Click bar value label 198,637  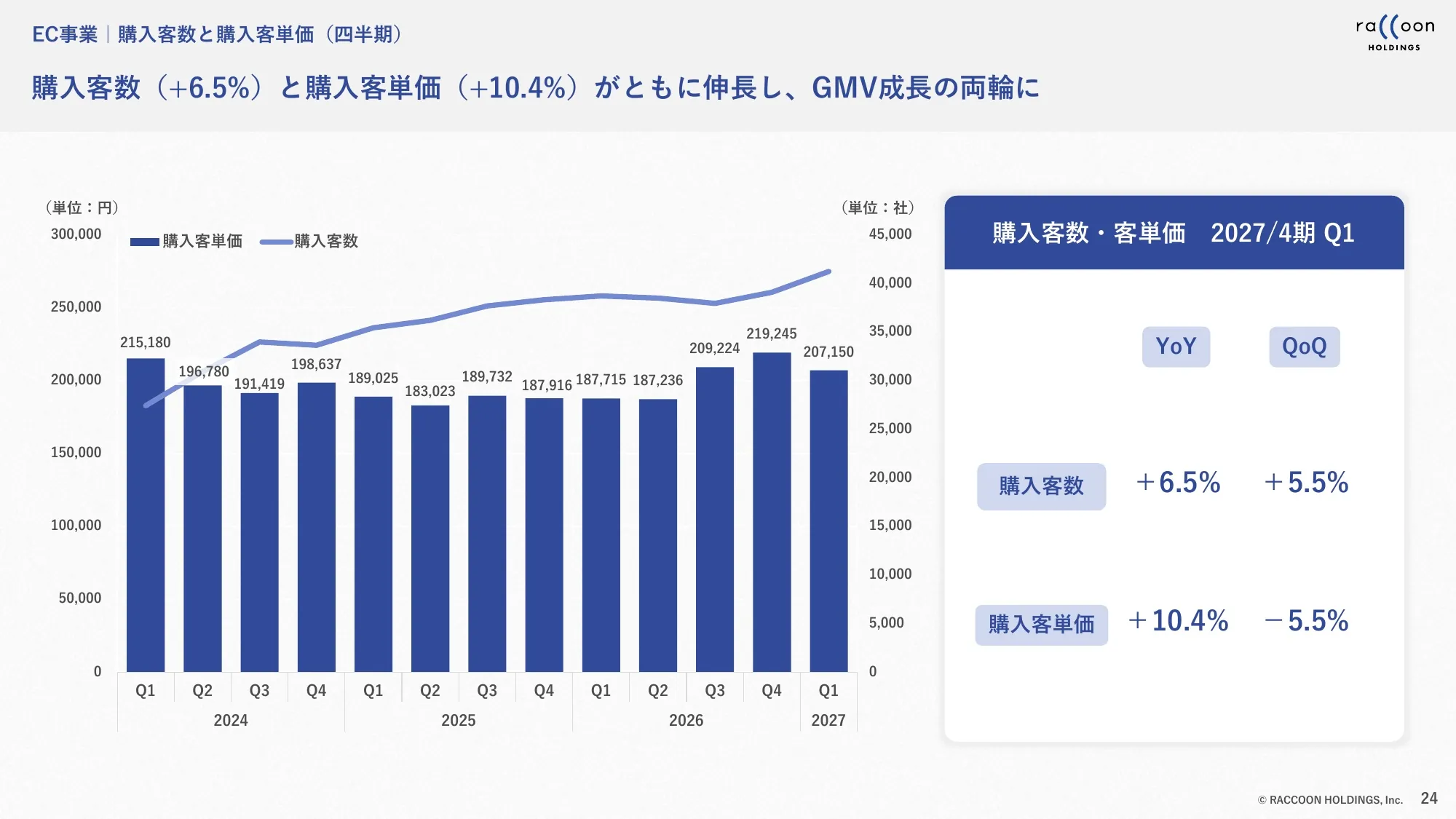(x=316, y=364)
